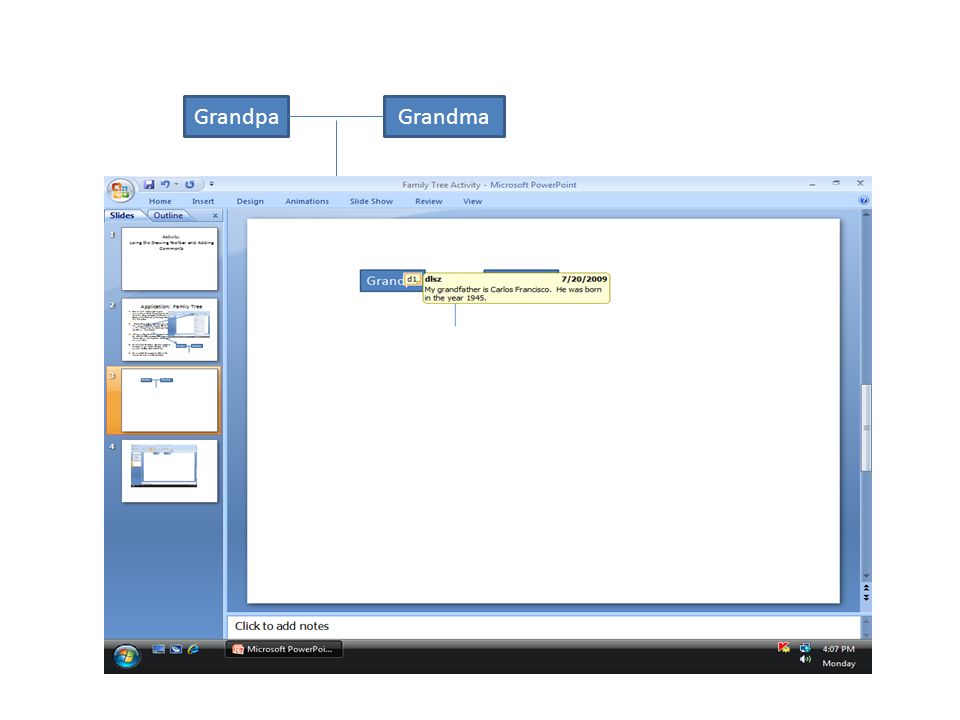Image resolution: width=960 pixels, height=720 pixels.
Task: Minimize the PowerPoint window
Action: point(812,184)
